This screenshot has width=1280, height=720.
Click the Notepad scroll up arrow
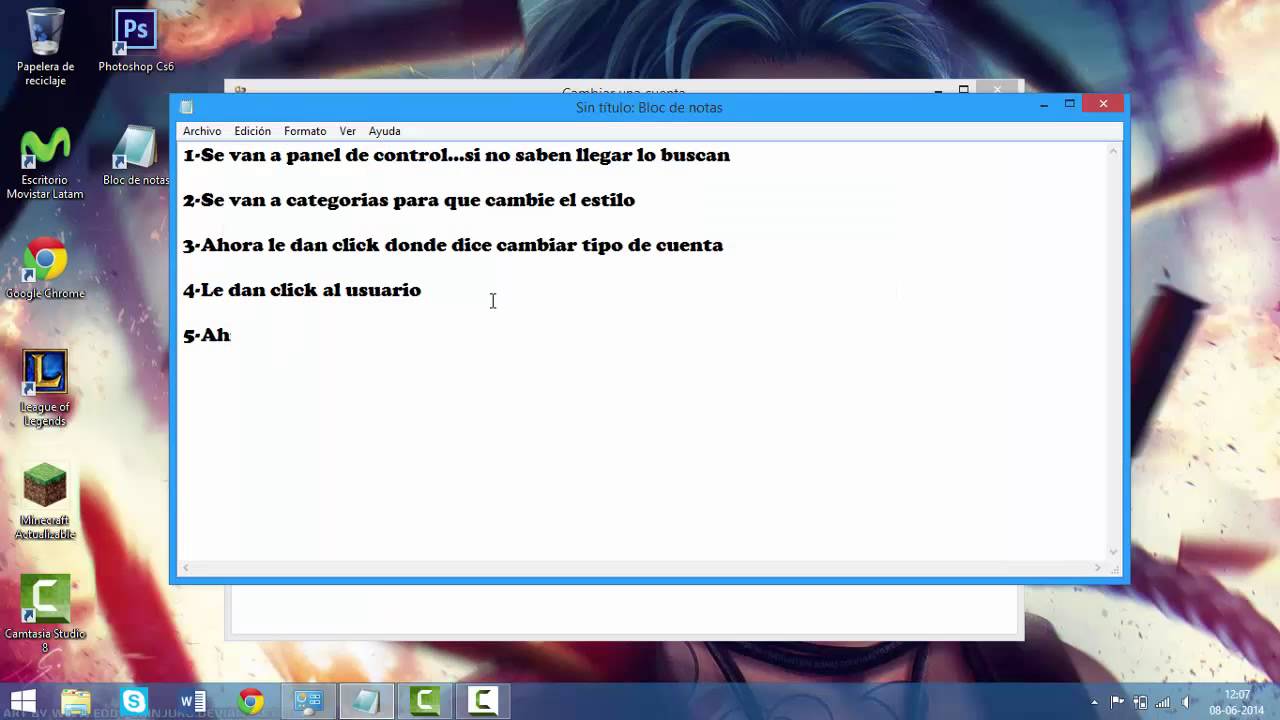pos(1113,151)
